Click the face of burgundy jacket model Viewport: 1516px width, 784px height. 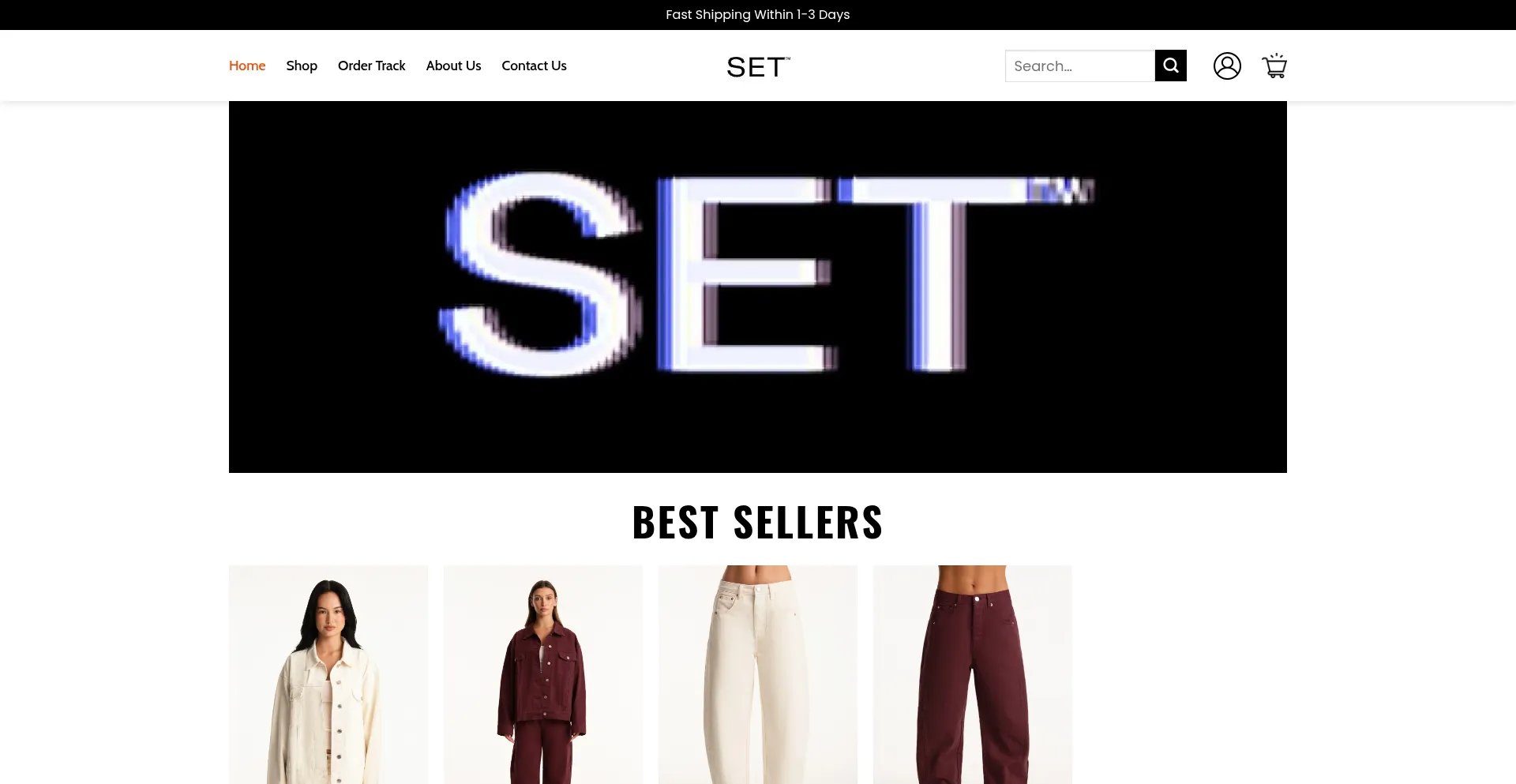(x=544, y=602)
